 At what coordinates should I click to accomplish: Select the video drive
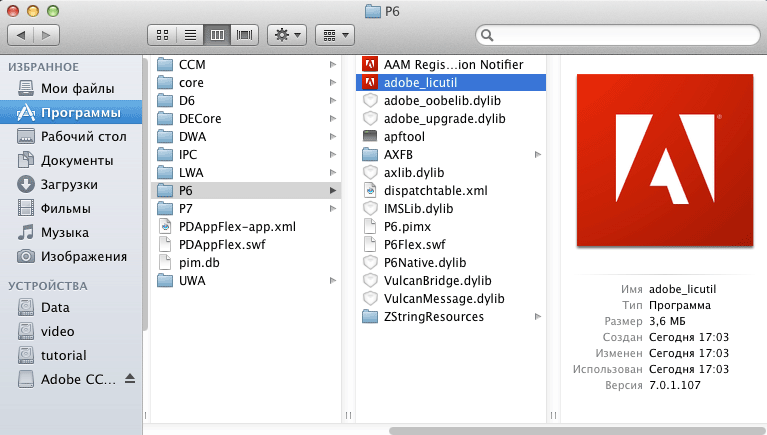click(71, 331)
